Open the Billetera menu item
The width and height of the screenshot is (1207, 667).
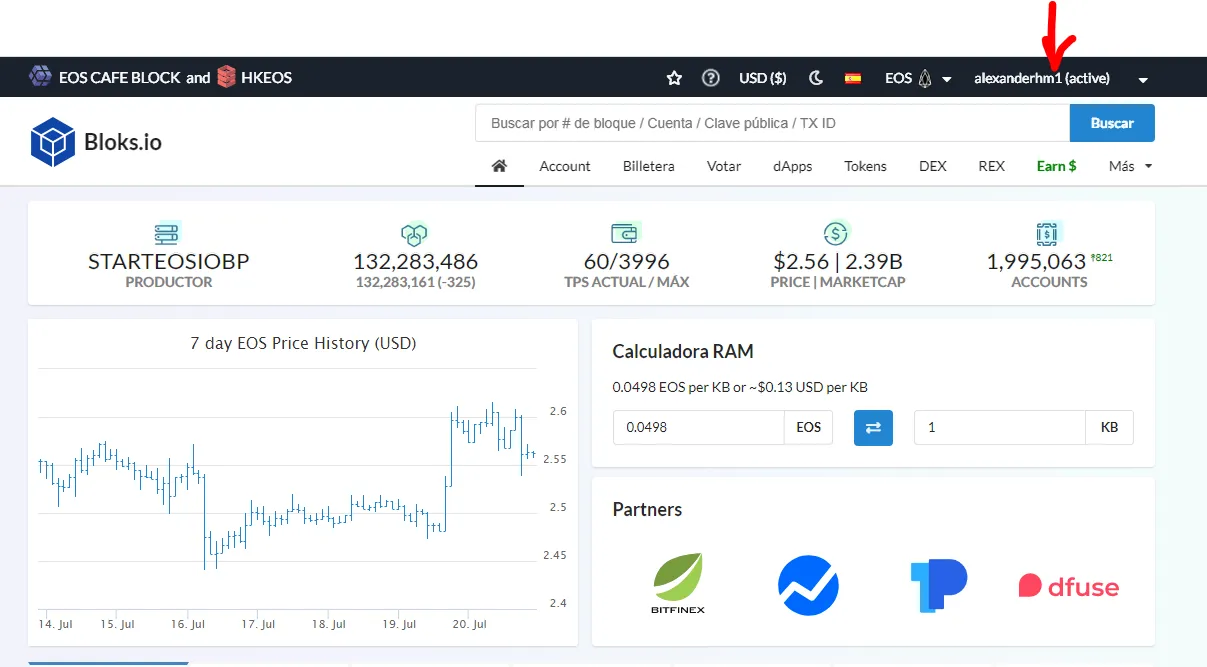pyautogui.click(x=649, y=166)
